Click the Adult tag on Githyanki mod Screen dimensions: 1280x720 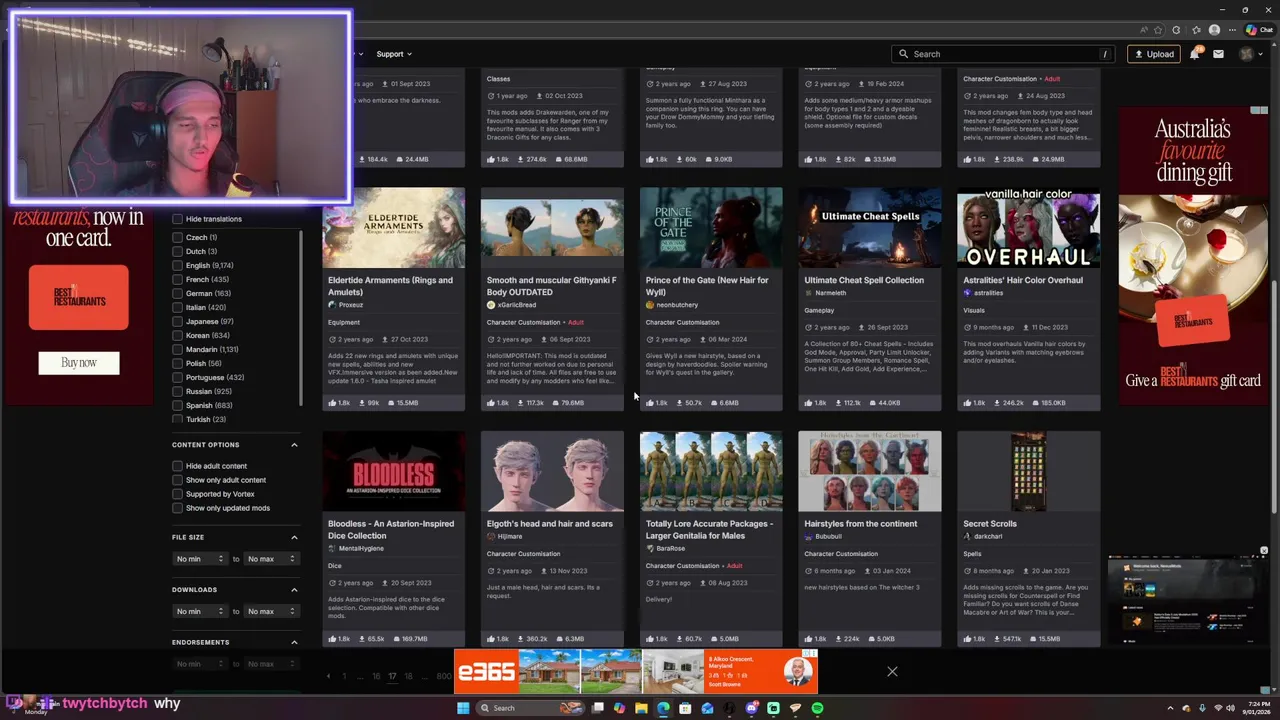tap(576, 322)
